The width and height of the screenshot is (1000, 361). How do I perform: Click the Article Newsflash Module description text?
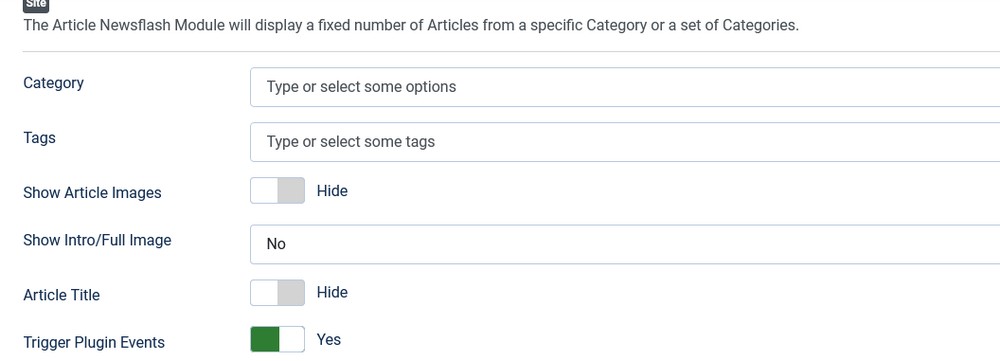411,26
